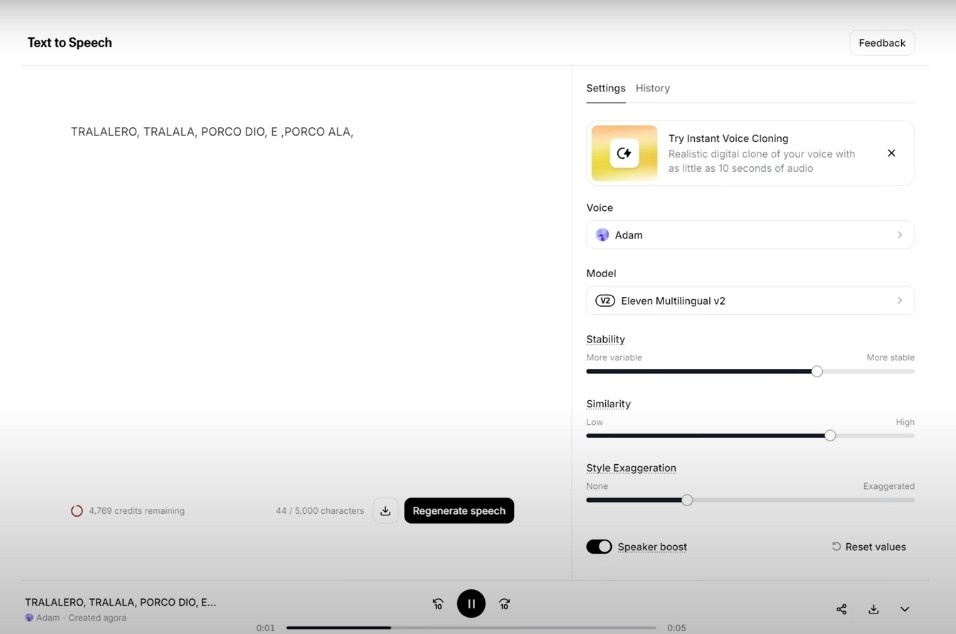Click the Style Exaggeration label
Screen dimensions: 956x634
click(x=631, y=468)
